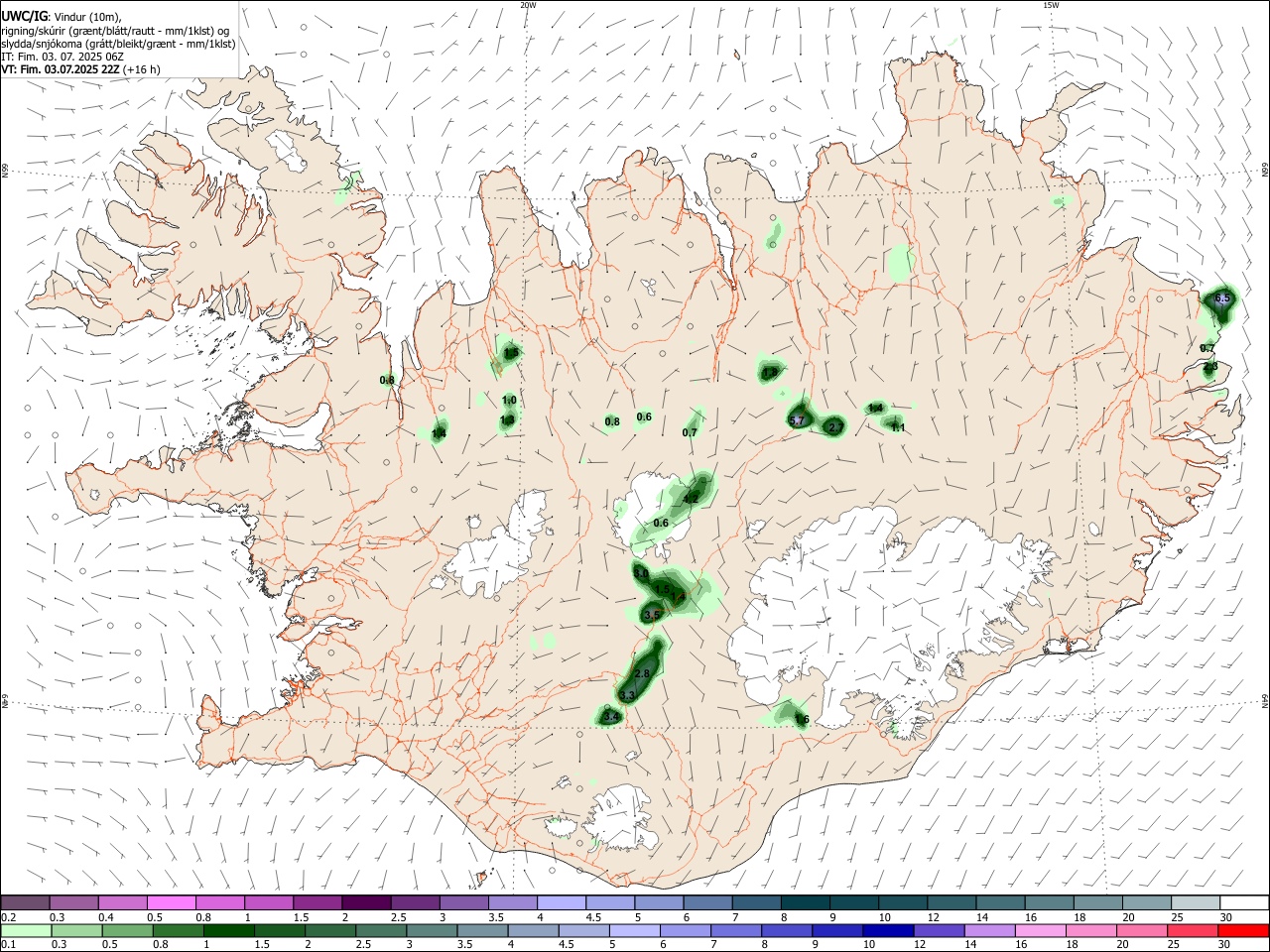This screenshot has height=952, width=1270.
Task: Click the 0.1 label in the lower legend
Action: [8, 945]
